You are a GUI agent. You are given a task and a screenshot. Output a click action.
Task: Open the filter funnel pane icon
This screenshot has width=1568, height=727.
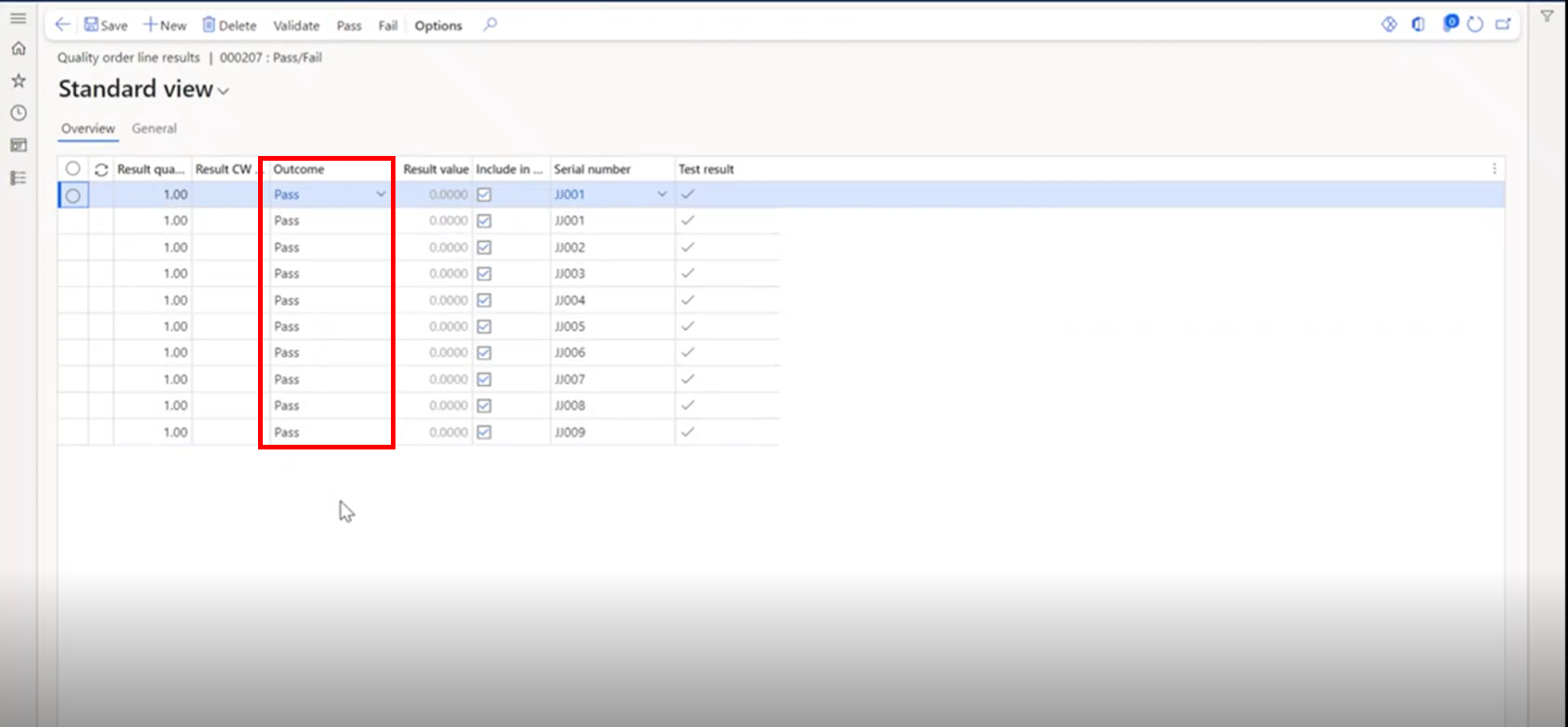click(x=1547, y=17)
